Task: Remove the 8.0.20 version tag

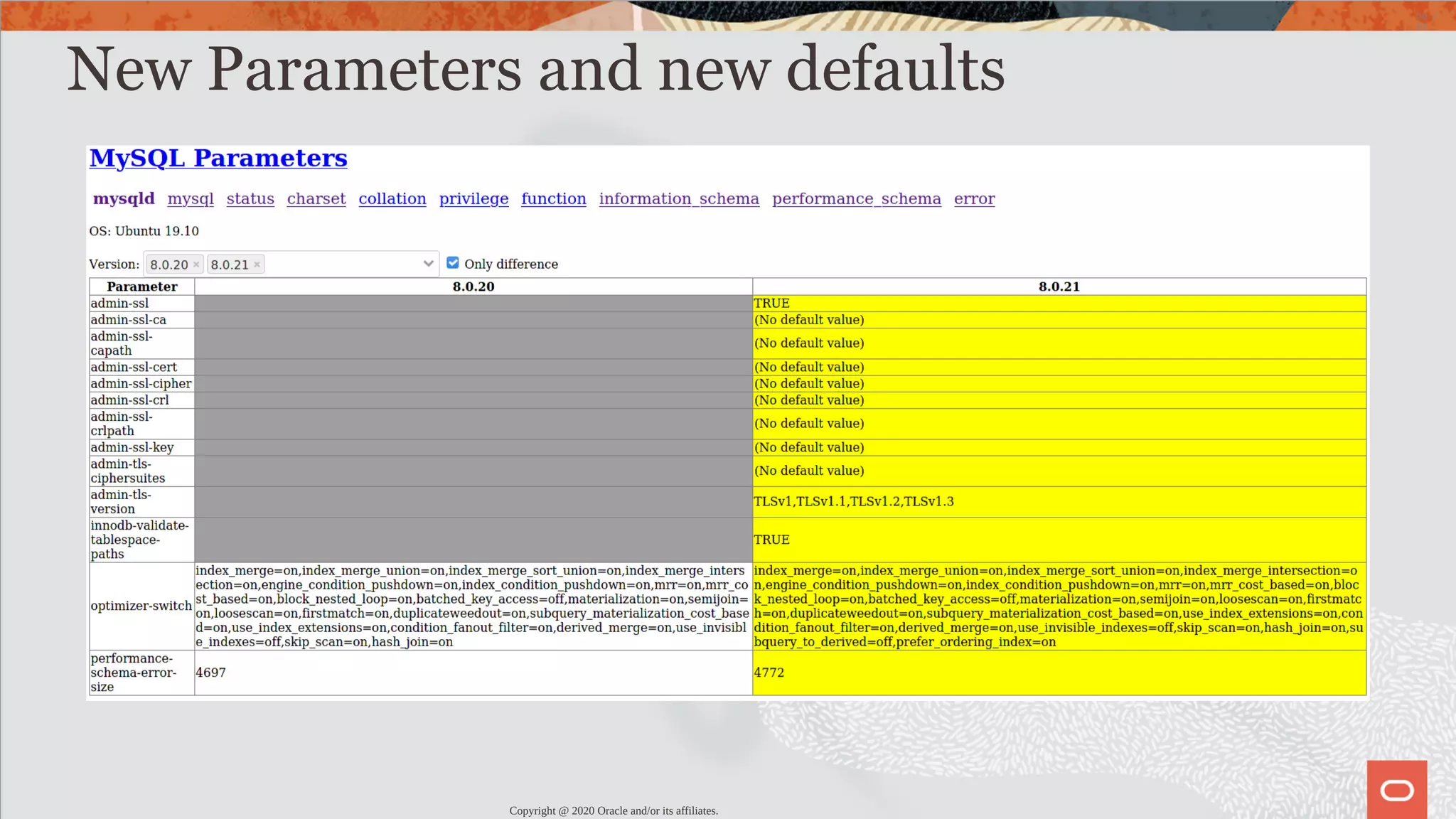Action: tap(196, 264)
